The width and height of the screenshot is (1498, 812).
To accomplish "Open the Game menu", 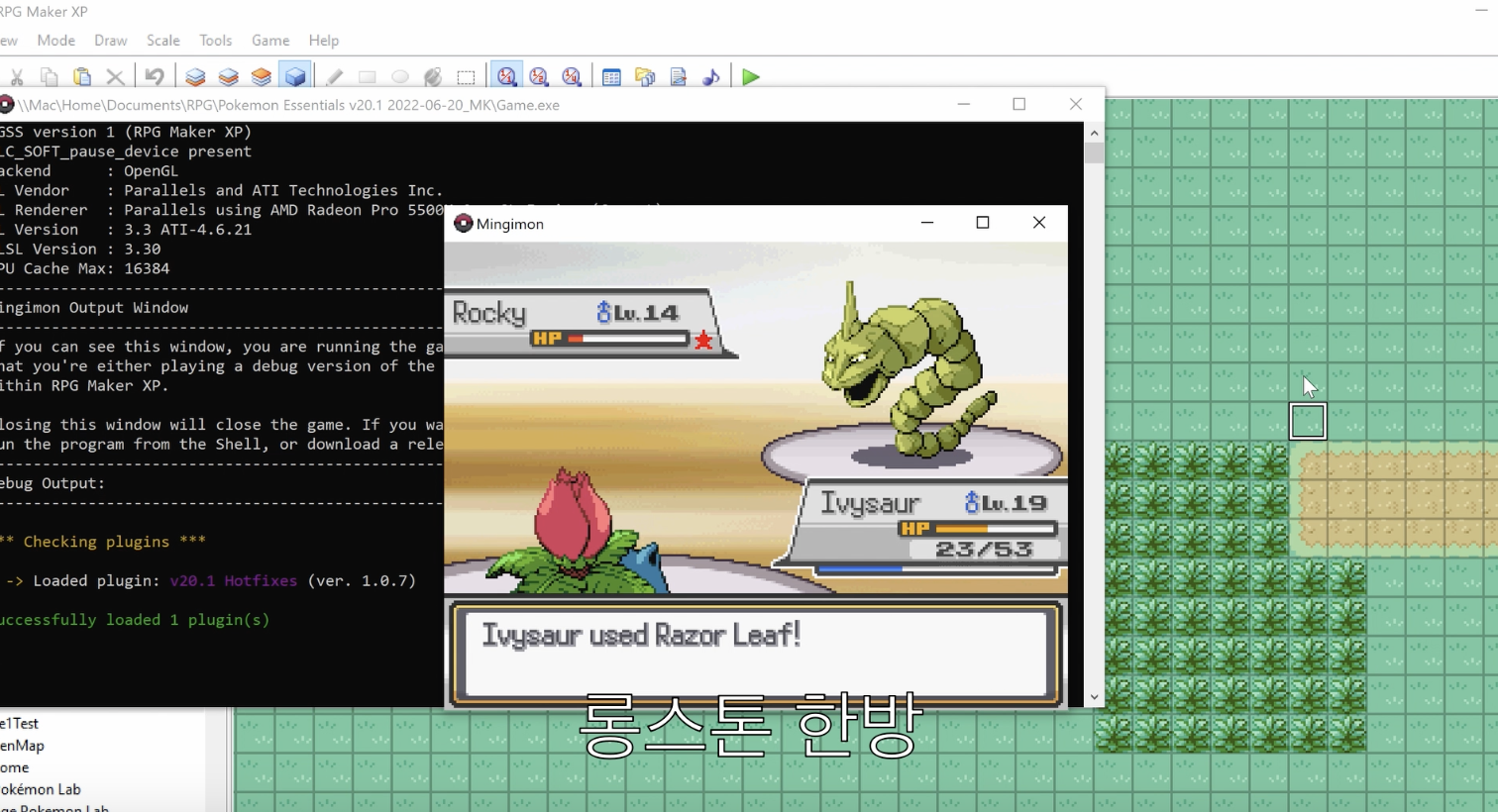I will click(270, 41).
